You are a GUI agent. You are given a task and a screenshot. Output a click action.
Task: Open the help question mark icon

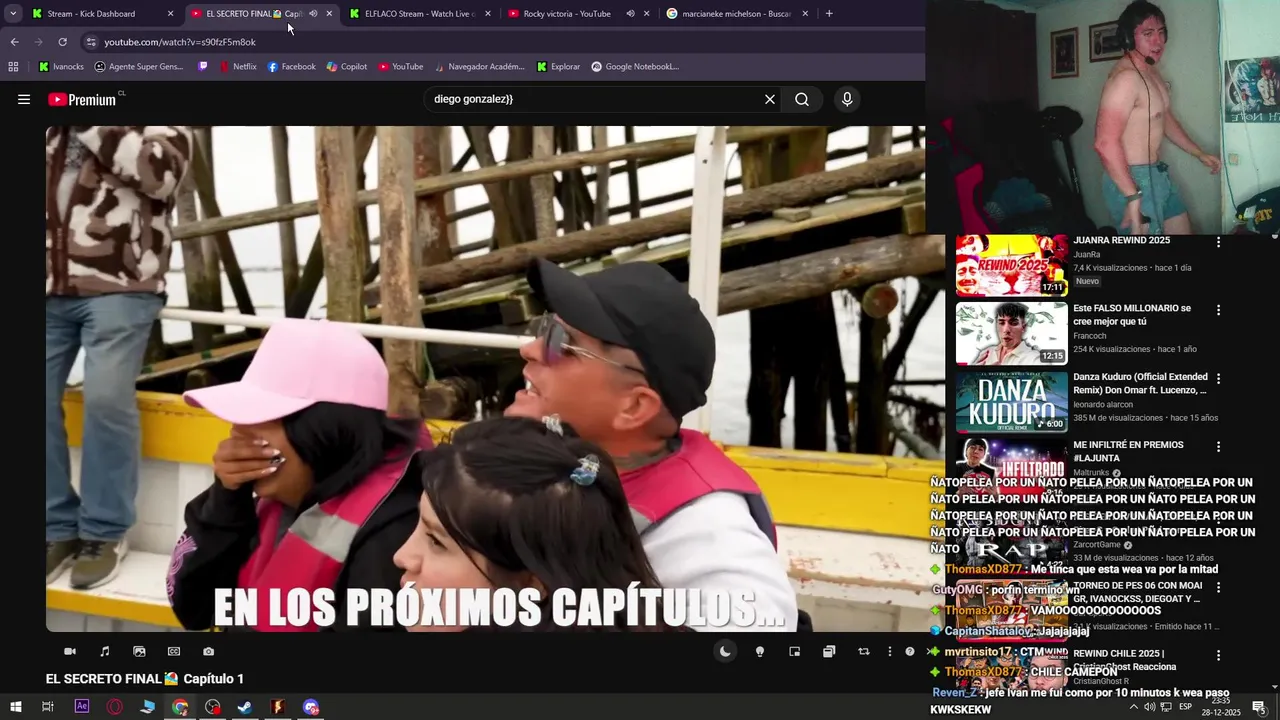pyautogui.click(x=910, y=652)
